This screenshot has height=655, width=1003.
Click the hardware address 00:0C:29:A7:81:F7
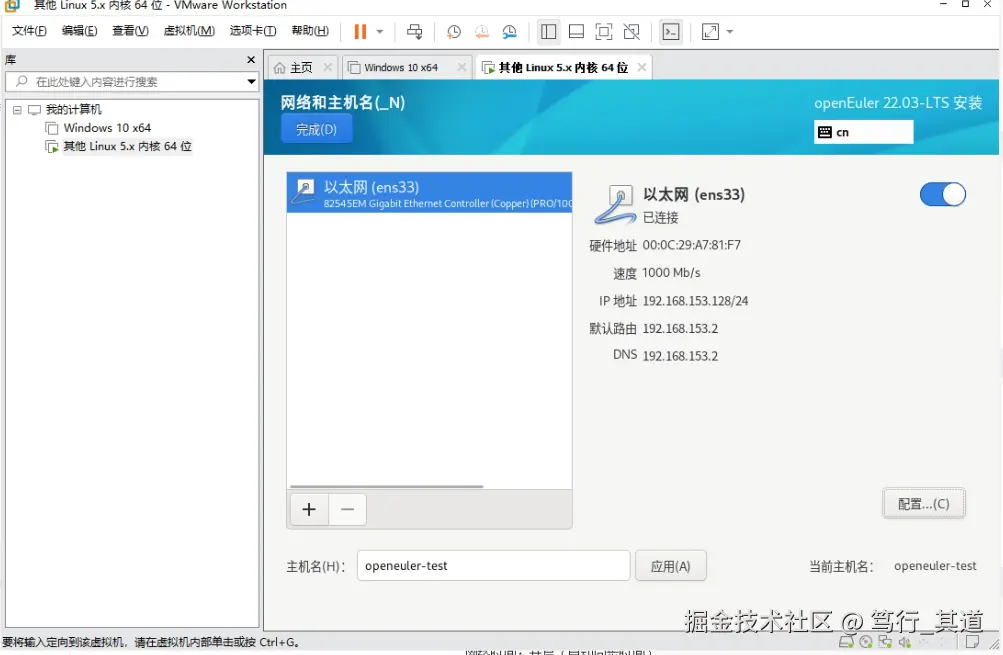691,245
